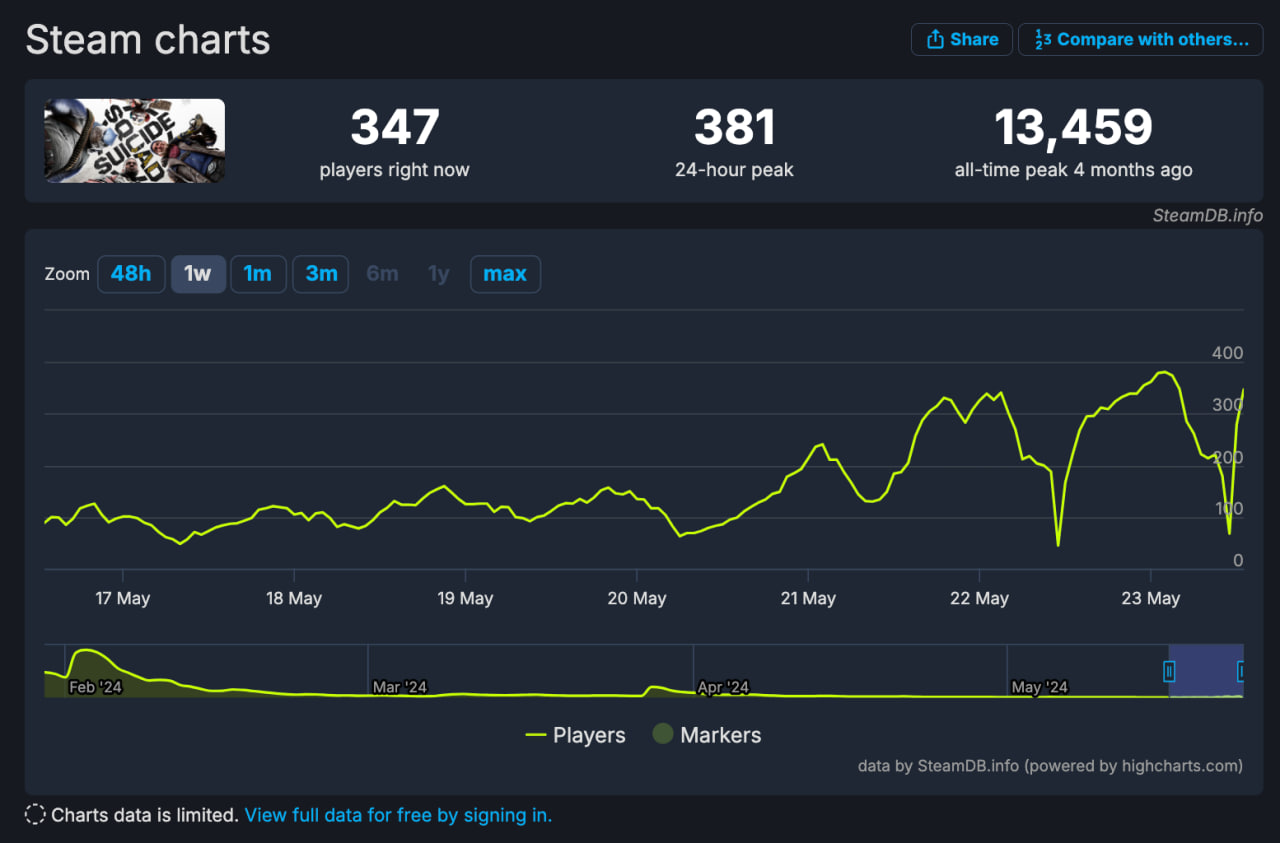The image size is (1280, 843).
Task: Click the 13,459 all-time peak value
Action: point(1073,128)
